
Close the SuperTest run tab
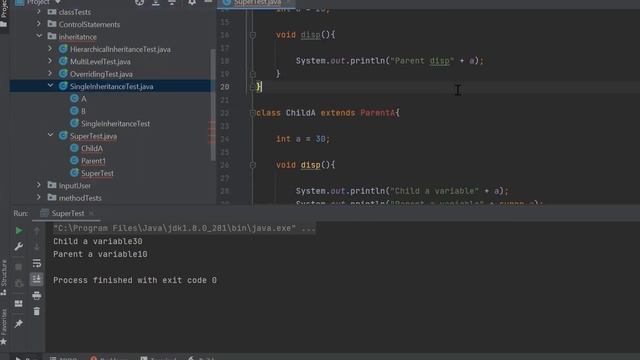91,213
